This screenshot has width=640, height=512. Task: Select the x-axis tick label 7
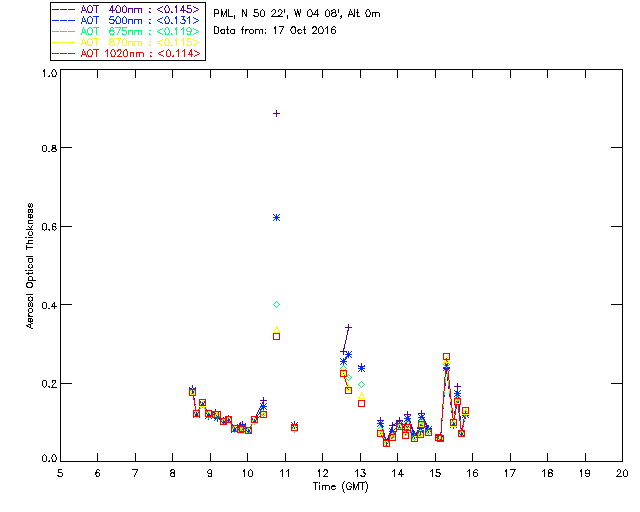coord(135,473)
